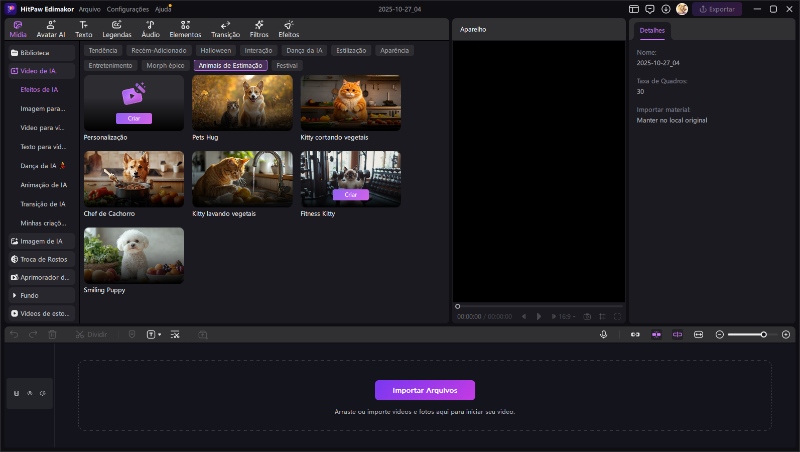This screenshot has height=452, width=800.
Task: Open the Configurações menu
Action: (127, 9)
